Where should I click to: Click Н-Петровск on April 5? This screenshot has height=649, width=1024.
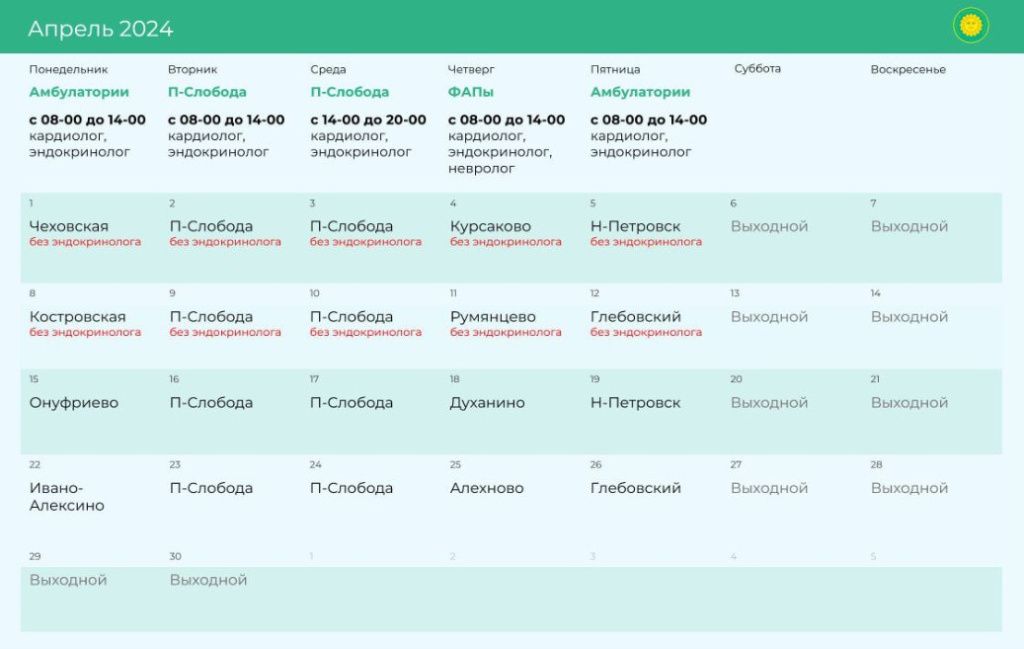click(x=635, y=226)
